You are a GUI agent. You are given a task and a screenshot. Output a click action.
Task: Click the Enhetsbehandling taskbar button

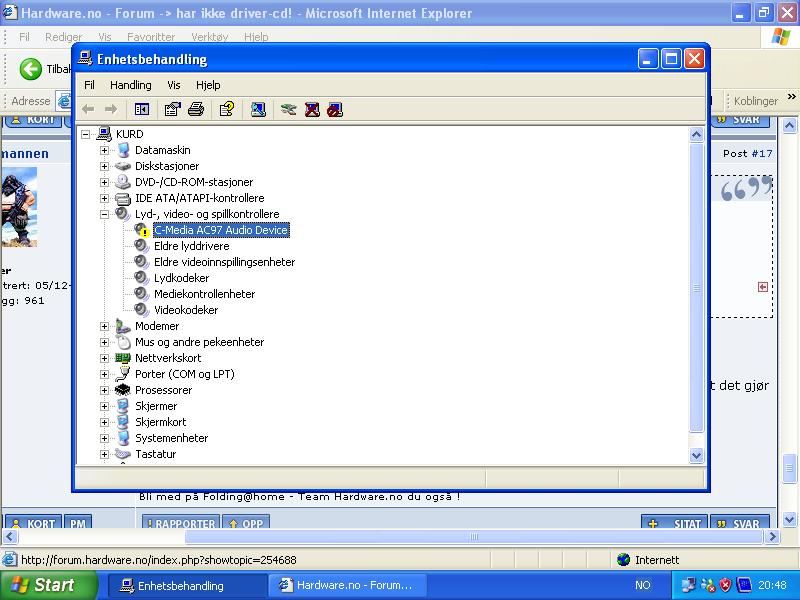188,585
